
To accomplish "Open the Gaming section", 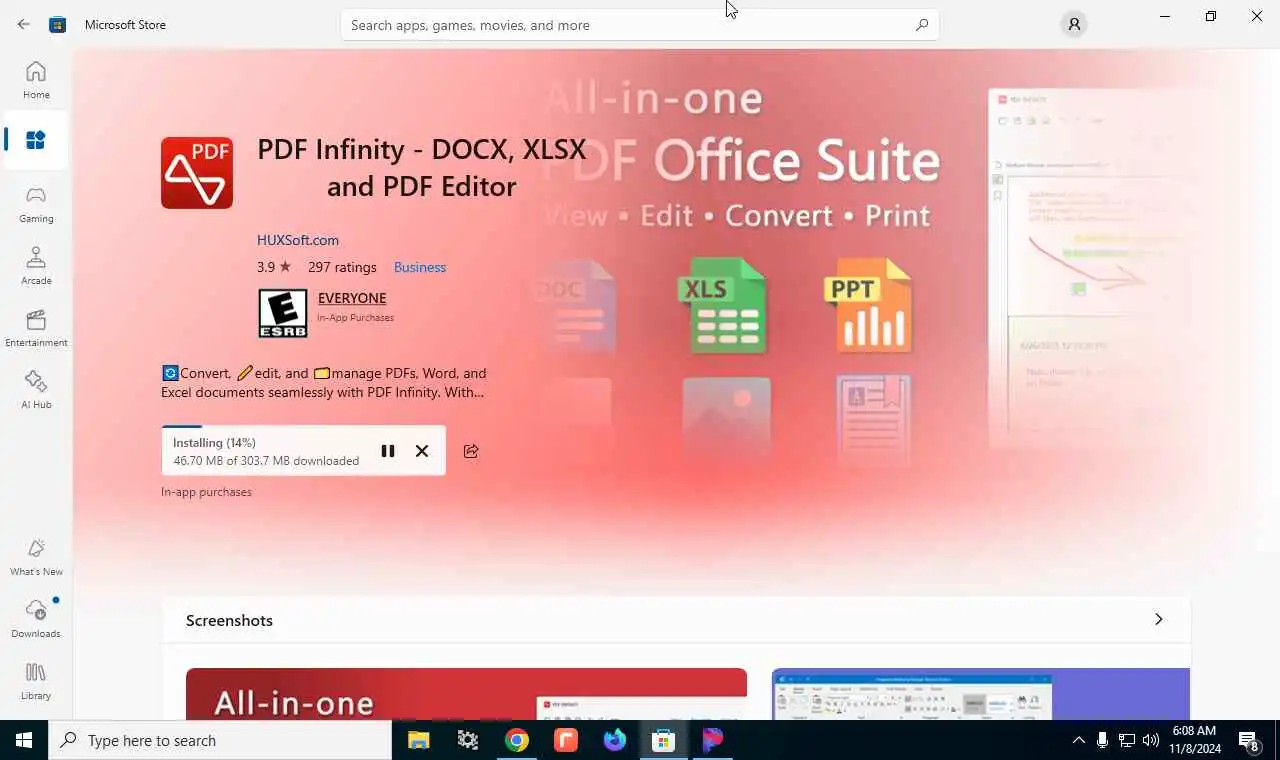I will point(36,204).
